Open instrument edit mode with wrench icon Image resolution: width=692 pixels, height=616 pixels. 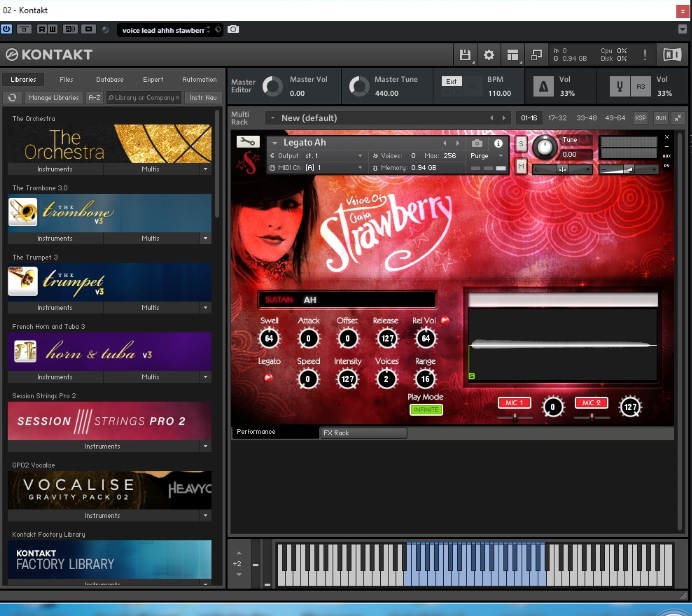click(248, 142)
